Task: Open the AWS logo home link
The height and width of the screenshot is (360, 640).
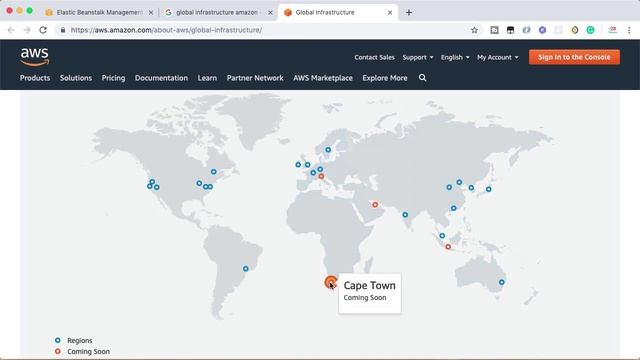Action: tap(35, 57)
